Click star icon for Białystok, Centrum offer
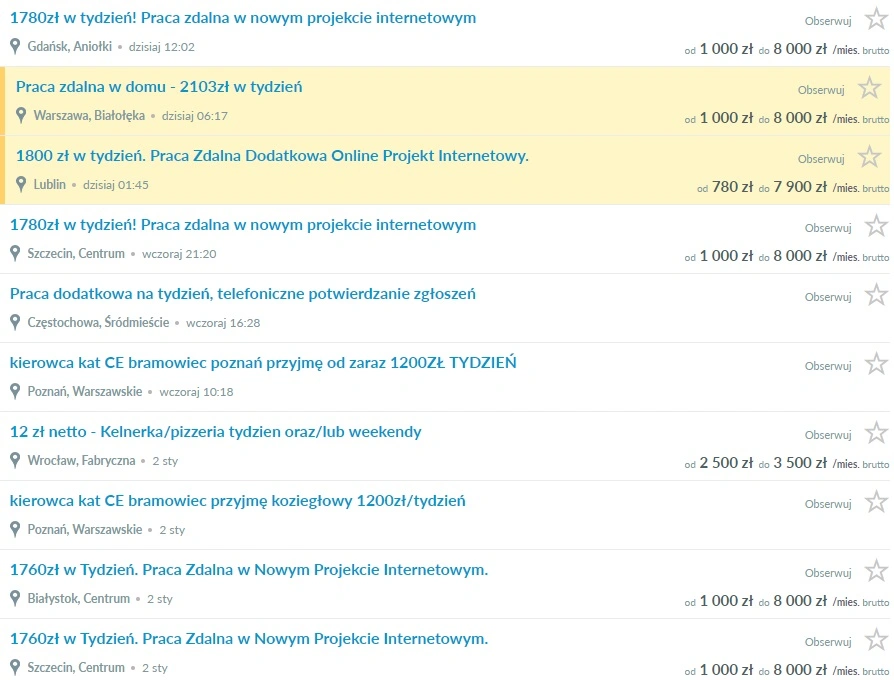Viewport: 894px width, 680px height. pyautogui.click(x=875, y=571)
